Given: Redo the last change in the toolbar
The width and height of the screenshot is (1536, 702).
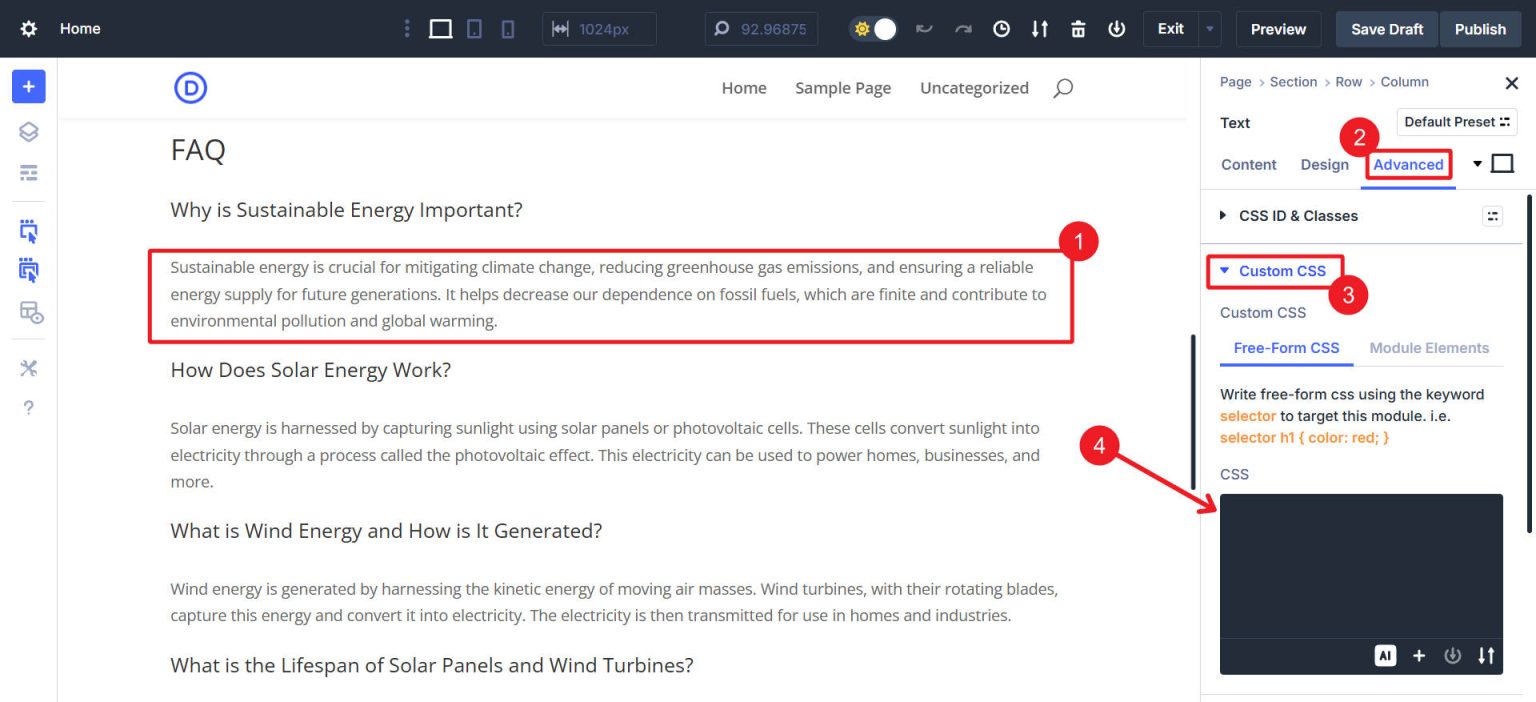Looking at the screenshot, I should [963, 29].
